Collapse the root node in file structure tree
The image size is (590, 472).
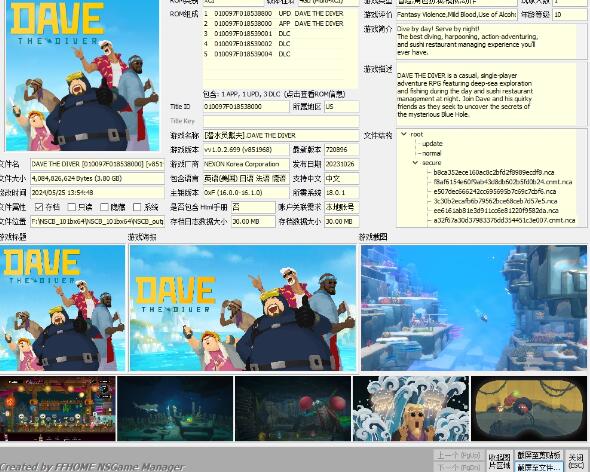coord(404,134)
